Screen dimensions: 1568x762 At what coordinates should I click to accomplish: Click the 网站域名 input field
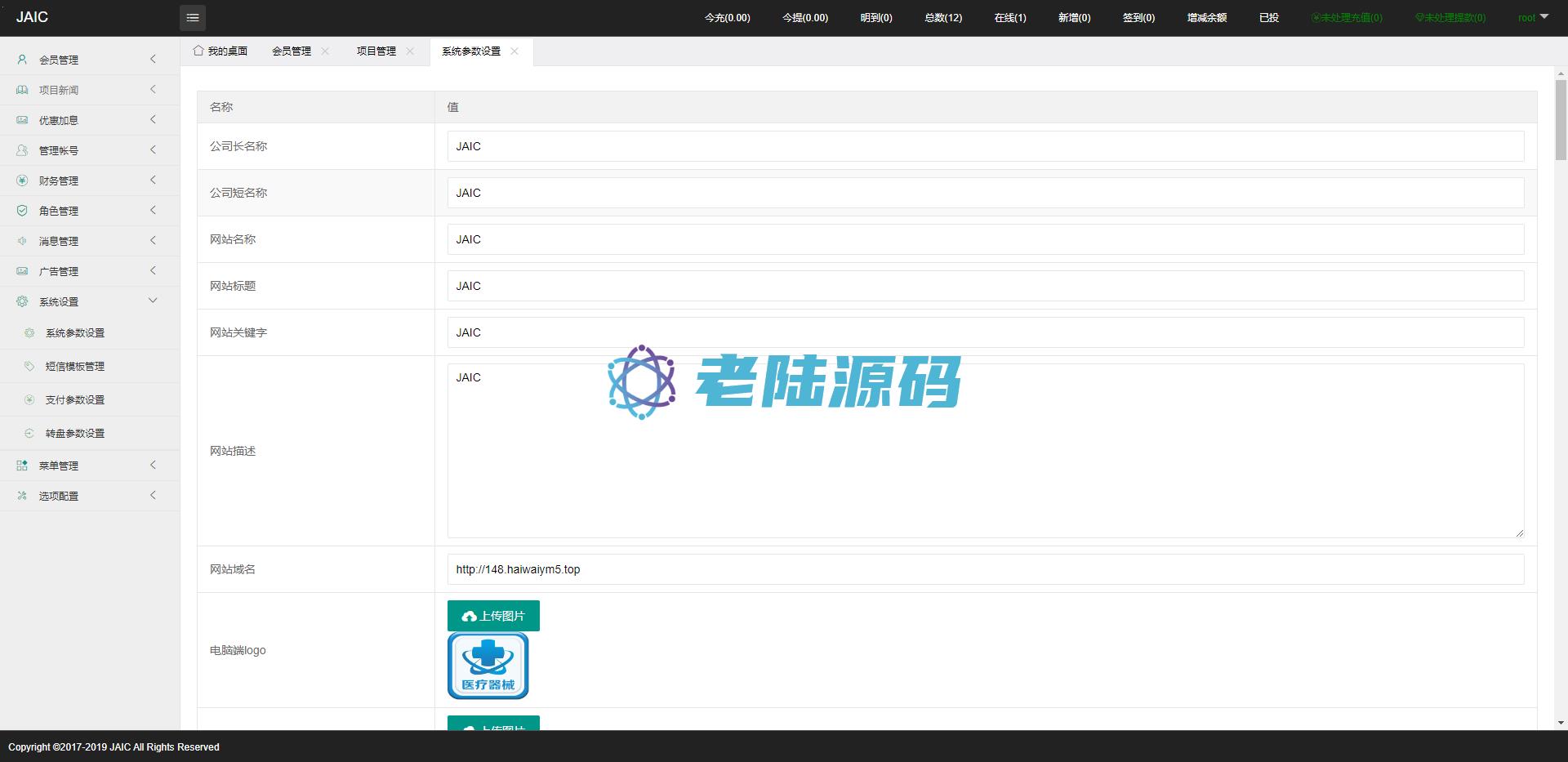(985, 569)
